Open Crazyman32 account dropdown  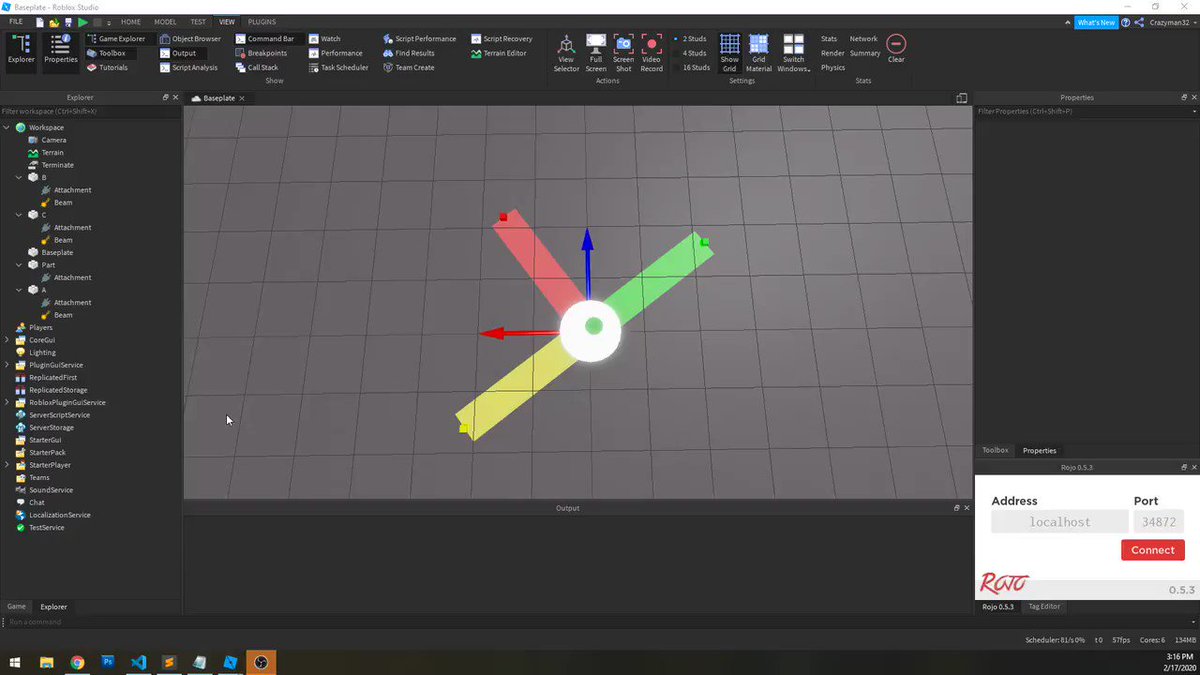[1170, 22]
